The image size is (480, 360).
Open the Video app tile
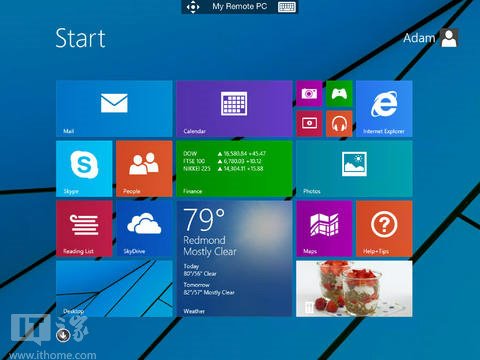[x=309, y=123]
